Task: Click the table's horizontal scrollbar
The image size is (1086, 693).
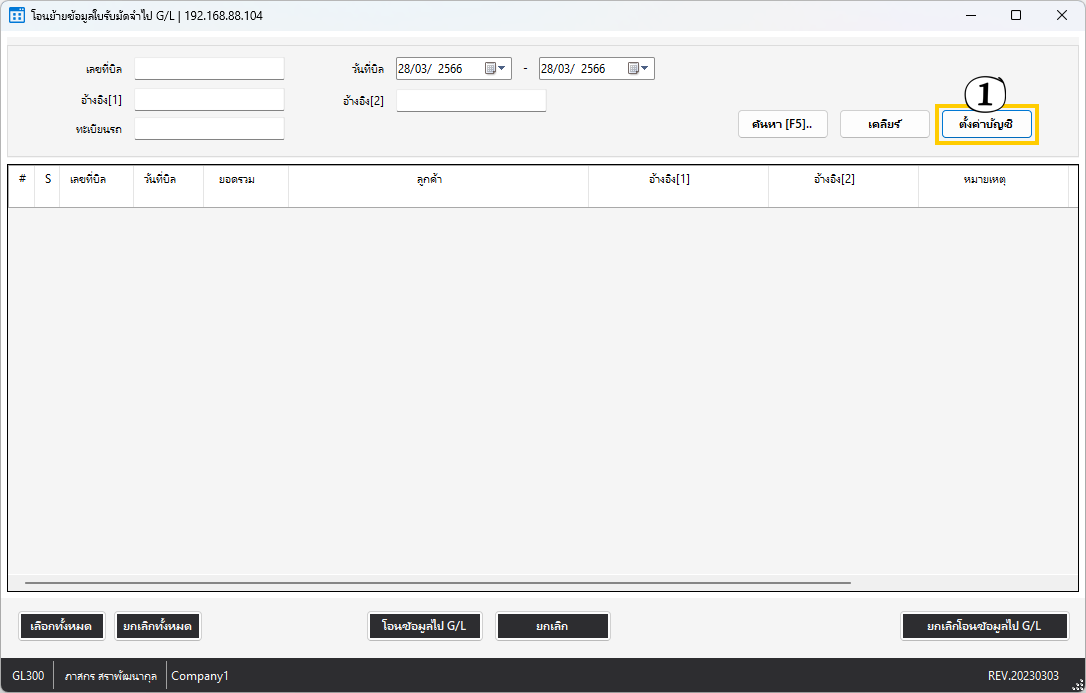Action: (437, 582)
